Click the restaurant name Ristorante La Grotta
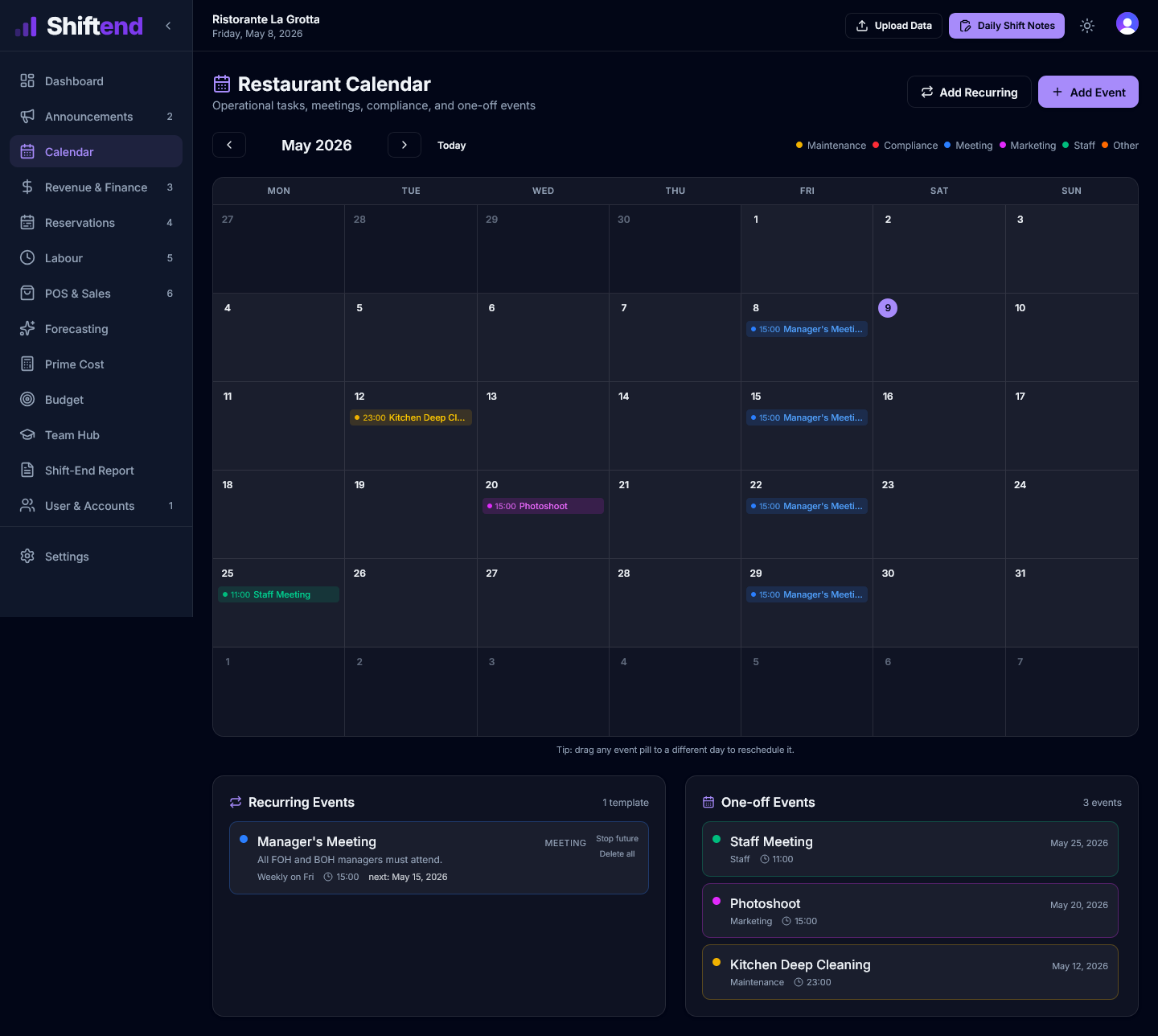This screenshot has width=1158, height=1036. coord(266,19)
